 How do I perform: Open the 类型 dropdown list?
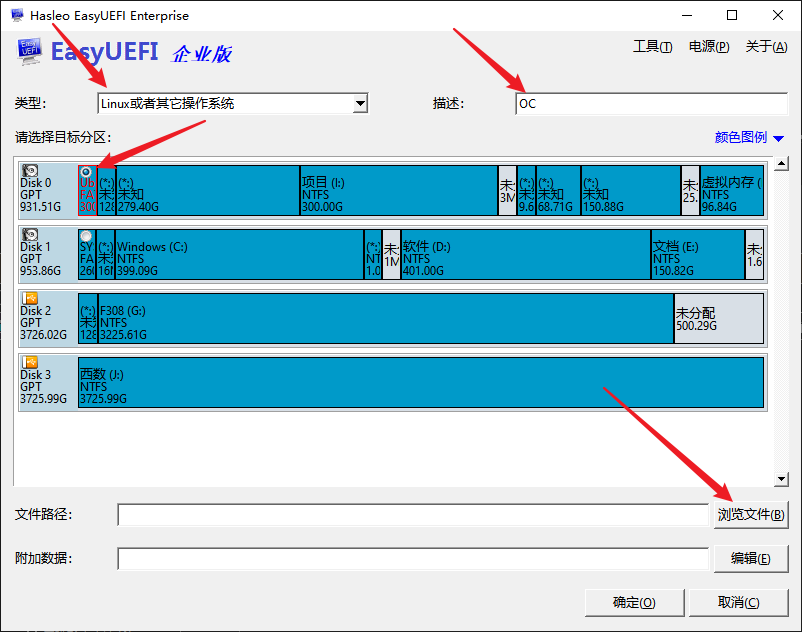click(361, 103)
